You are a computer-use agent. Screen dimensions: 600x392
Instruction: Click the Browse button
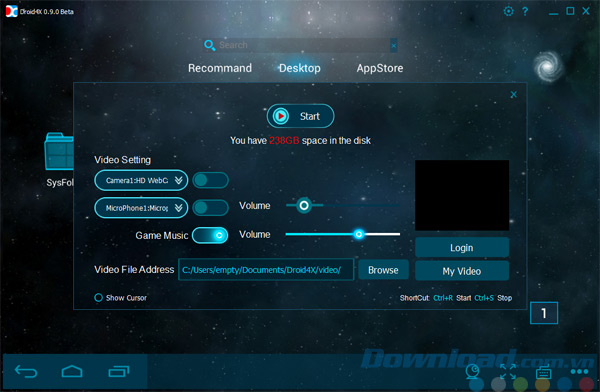(x=383, y=270)
